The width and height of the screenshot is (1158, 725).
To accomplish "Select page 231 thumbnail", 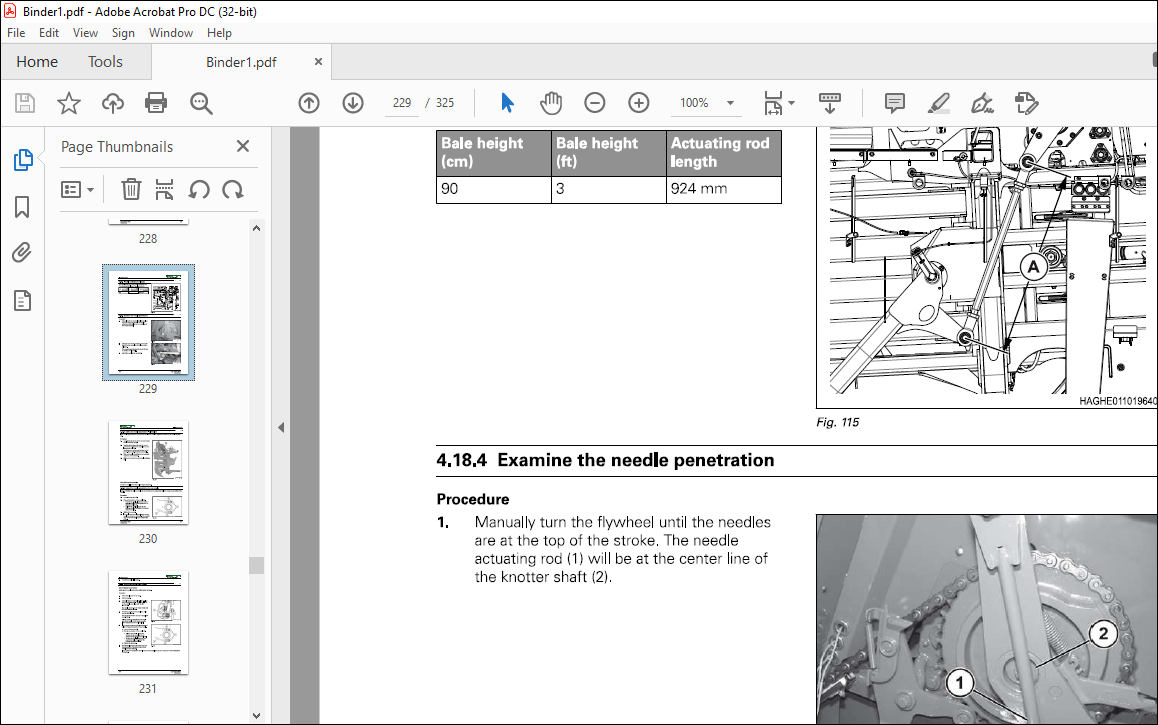I will click(x=148, y=622).
